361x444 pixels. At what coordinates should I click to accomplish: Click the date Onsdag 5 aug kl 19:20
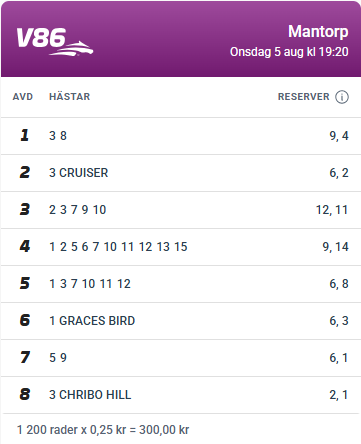click(289, 52)
